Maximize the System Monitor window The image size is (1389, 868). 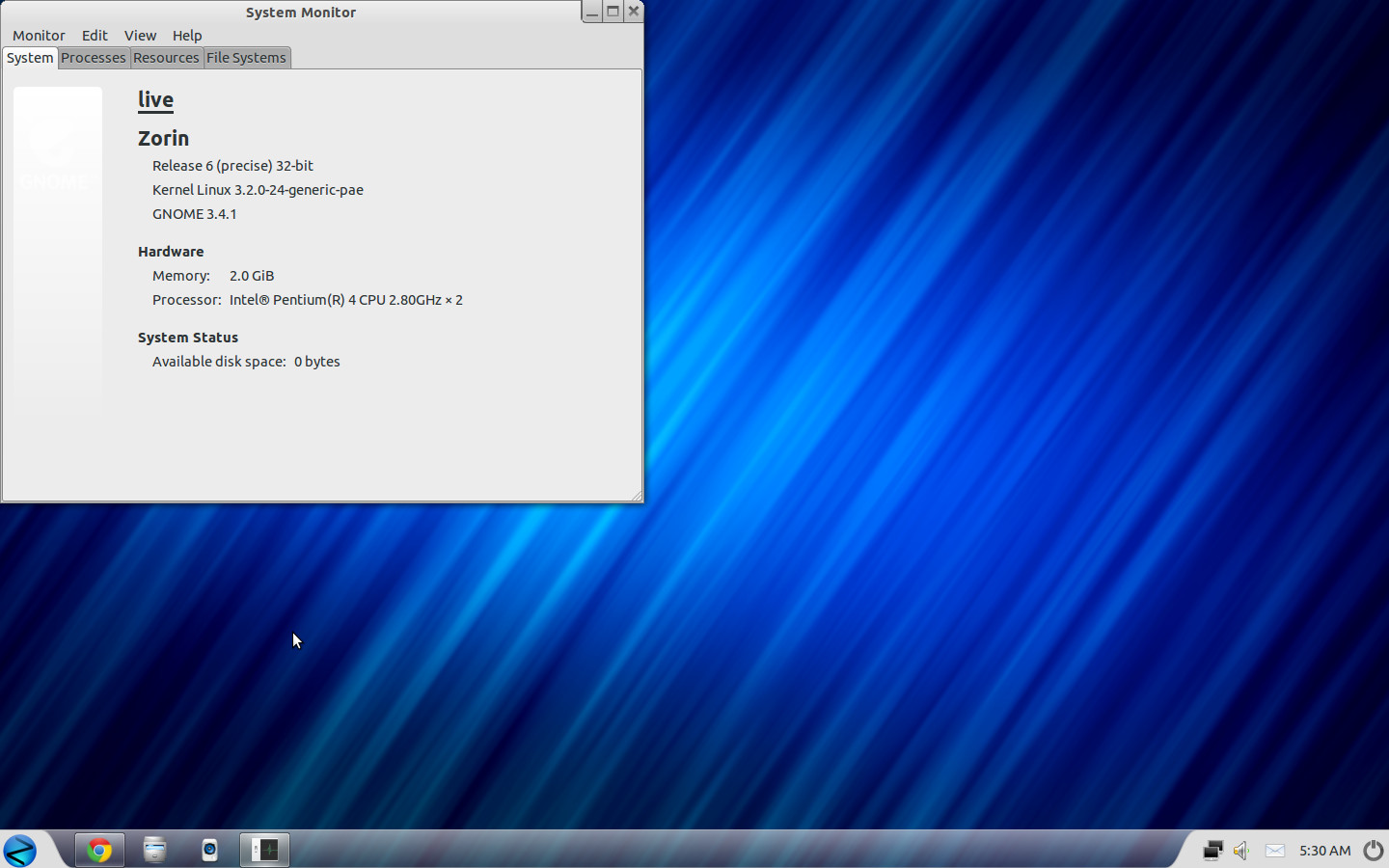pyautogui.click(x=613, y=12)
